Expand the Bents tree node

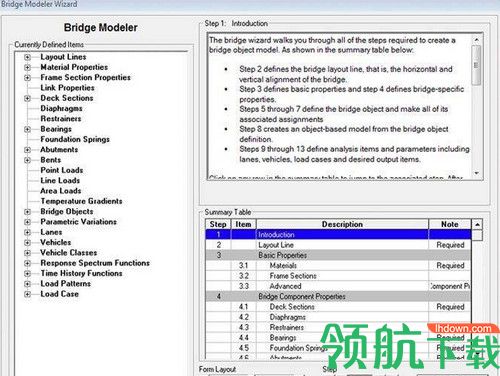(27, 160)
